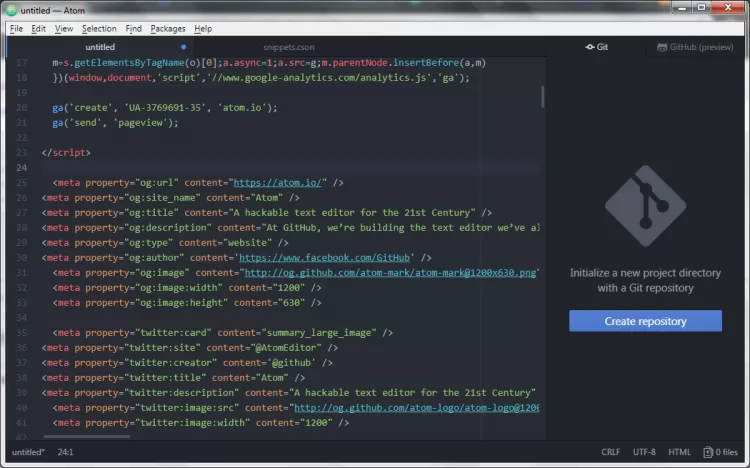750x468 pixels.
Task: Click the GitHub octocat icon tab
Action: pyautogui.click(x=662, y=47)
